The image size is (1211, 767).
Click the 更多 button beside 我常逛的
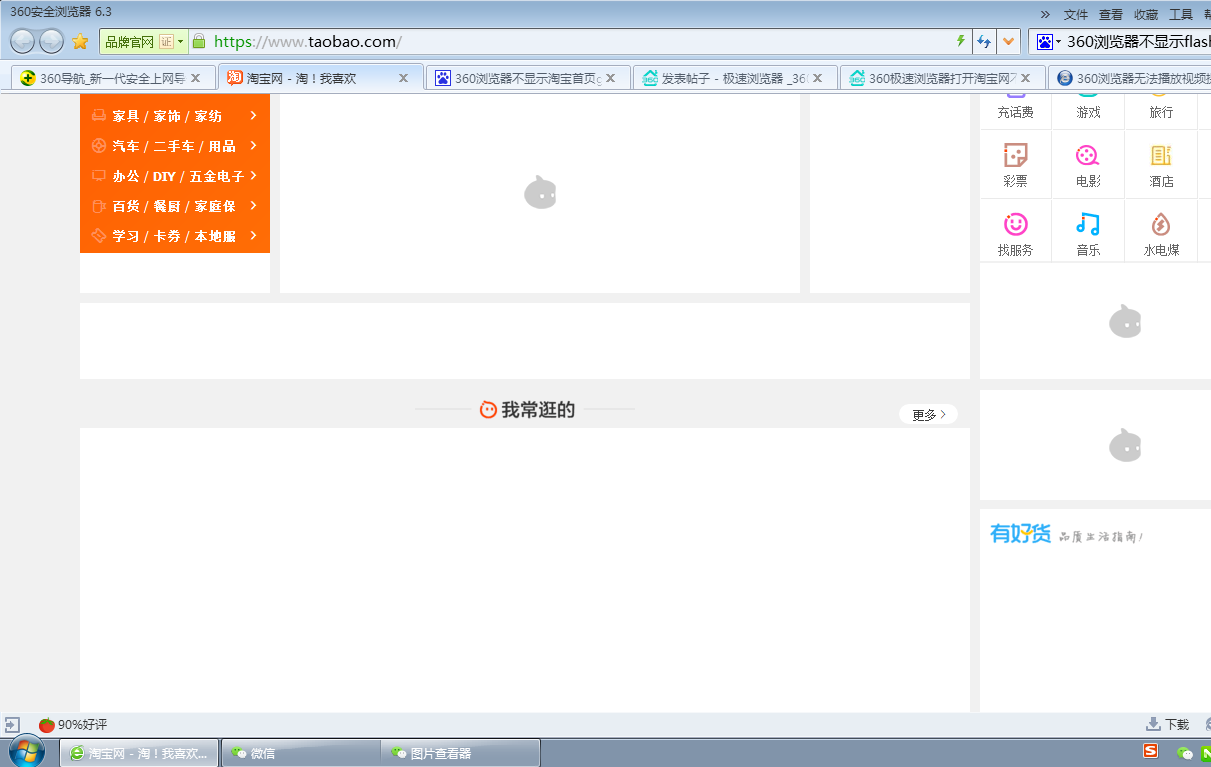[x=928, y=414]
